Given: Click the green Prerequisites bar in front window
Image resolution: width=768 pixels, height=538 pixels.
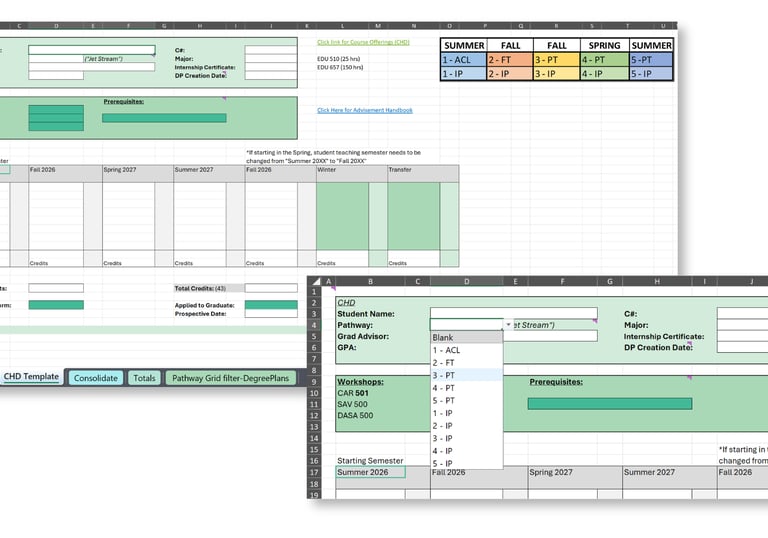Looking at the screenshot, I should pyautogui.click(x=610, y=403).
